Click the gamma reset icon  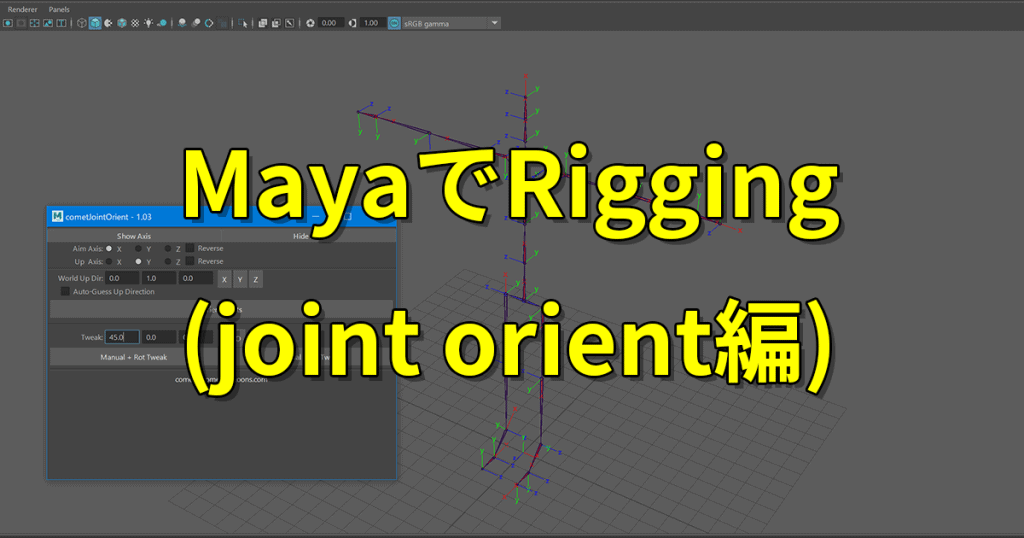click(352, 23)
